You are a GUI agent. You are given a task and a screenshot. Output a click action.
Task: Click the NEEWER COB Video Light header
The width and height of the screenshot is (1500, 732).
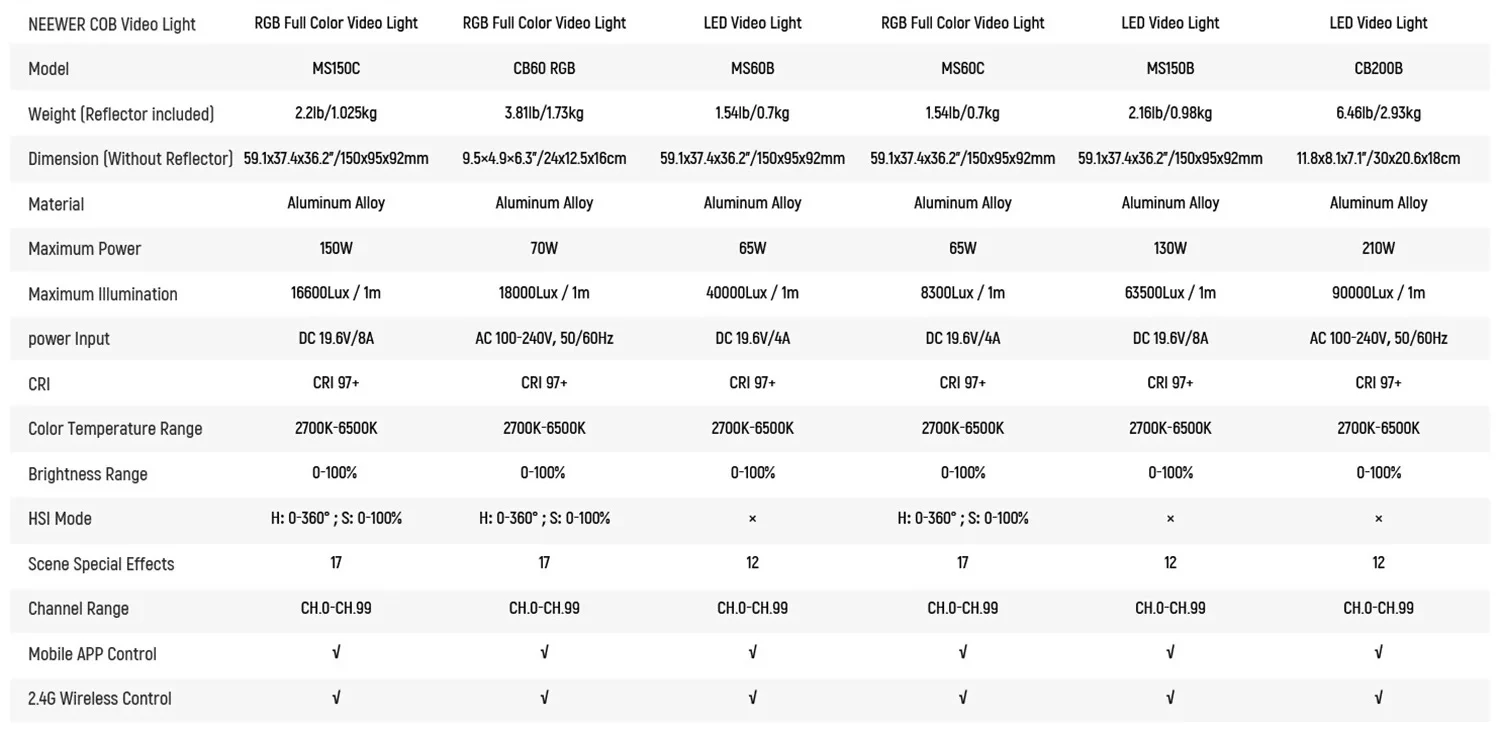coord(112,24)
